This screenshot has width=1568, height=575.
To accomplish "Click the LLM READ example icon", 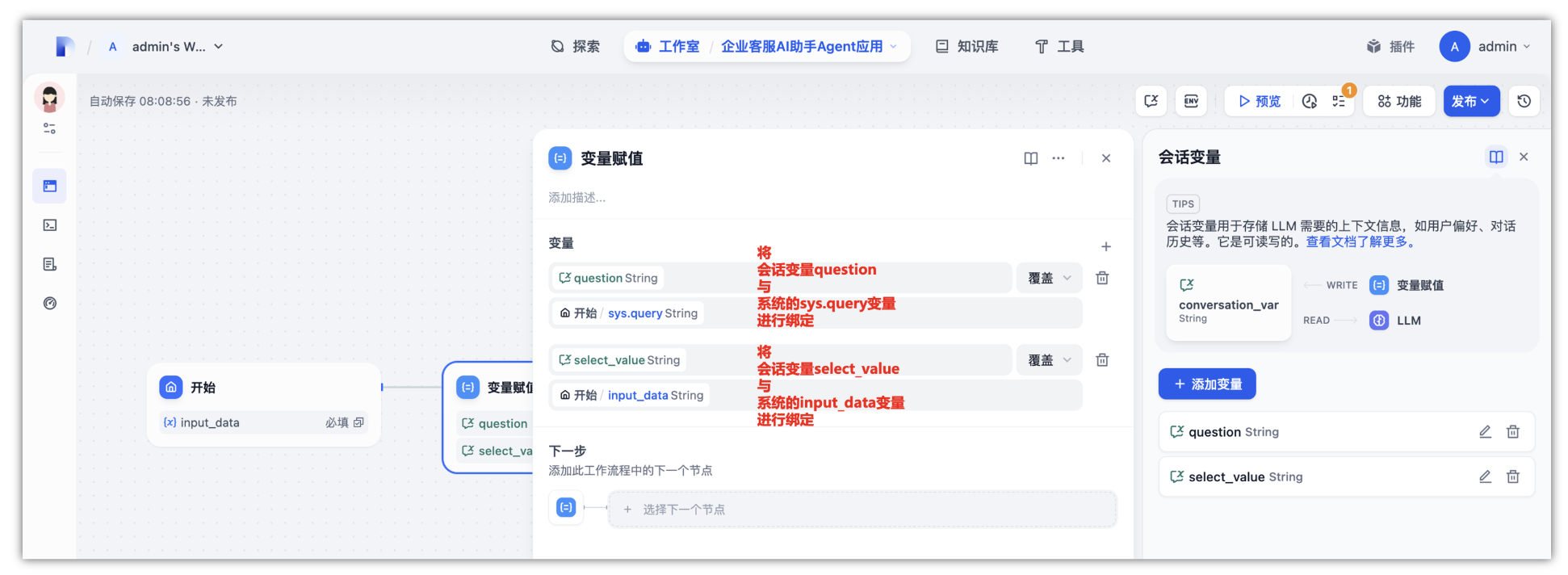I will click(1379, 321).
